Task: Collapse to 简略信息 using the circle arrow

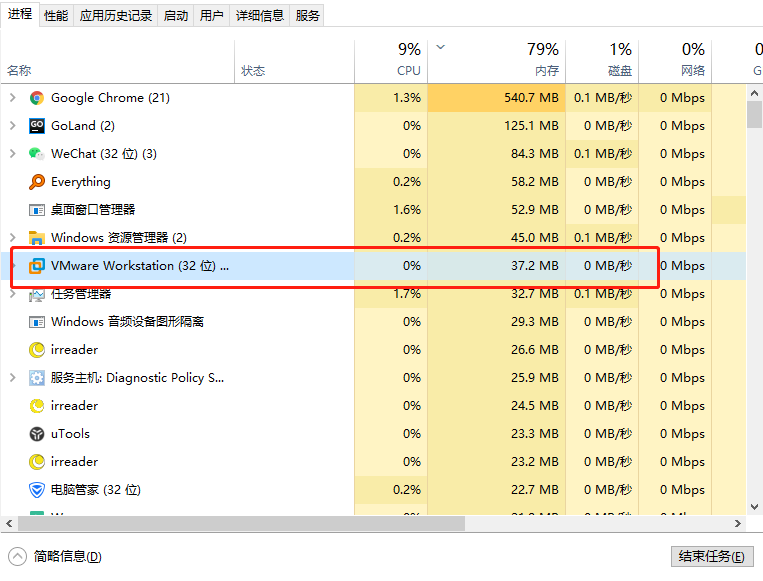Action: 18,556
